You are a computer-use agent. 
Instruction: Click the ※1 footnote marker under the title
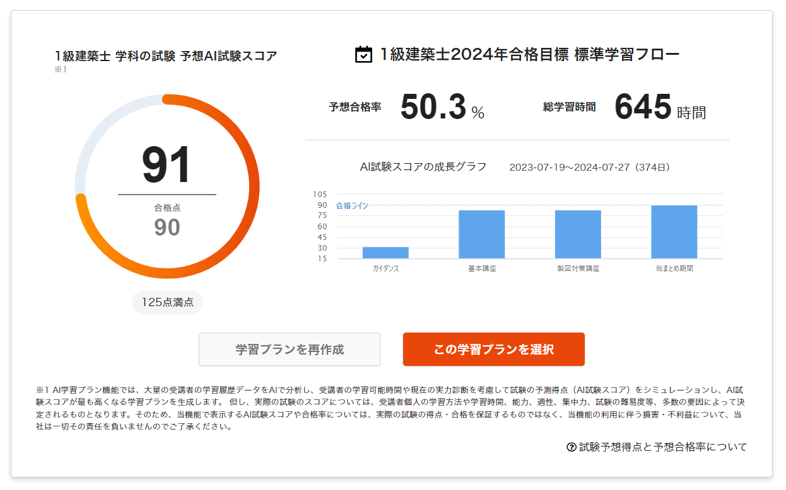click(x=61, y=70)
